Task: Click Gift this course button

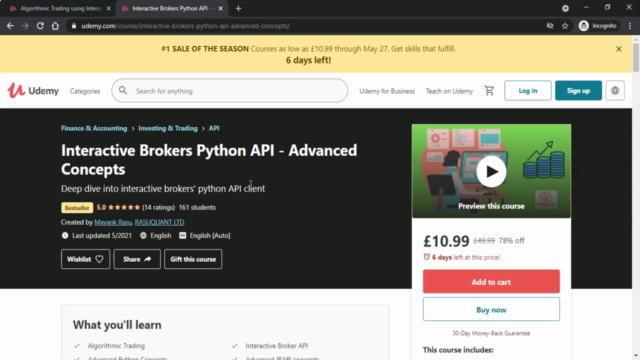Action: click(193, 259)
